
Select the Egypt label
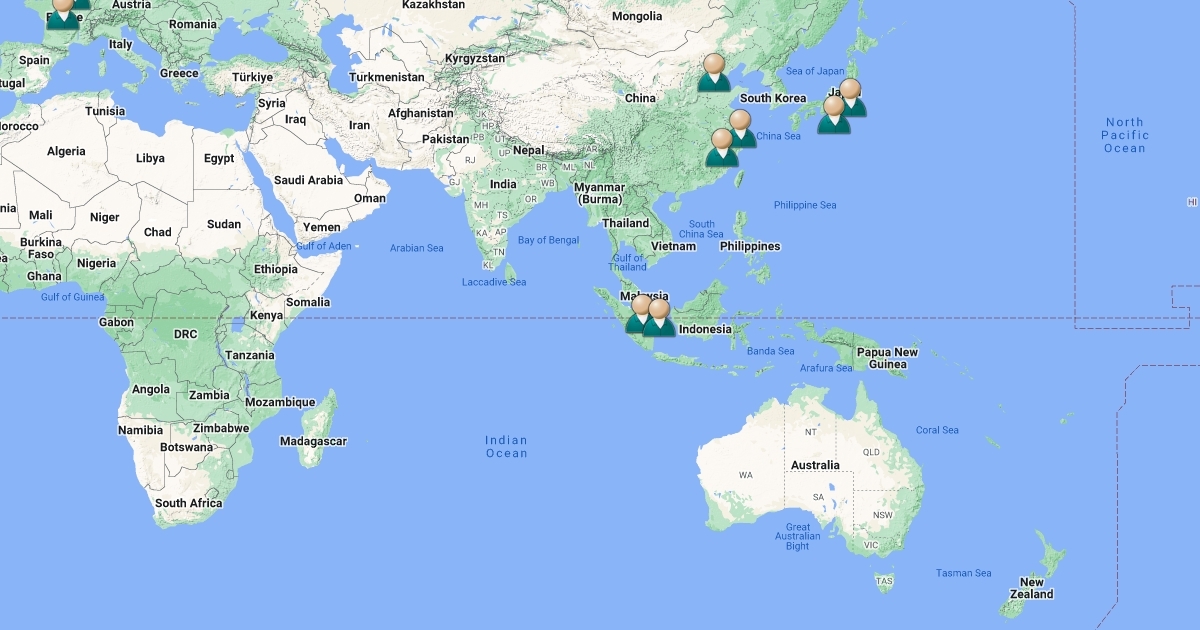tap(219, 158)
